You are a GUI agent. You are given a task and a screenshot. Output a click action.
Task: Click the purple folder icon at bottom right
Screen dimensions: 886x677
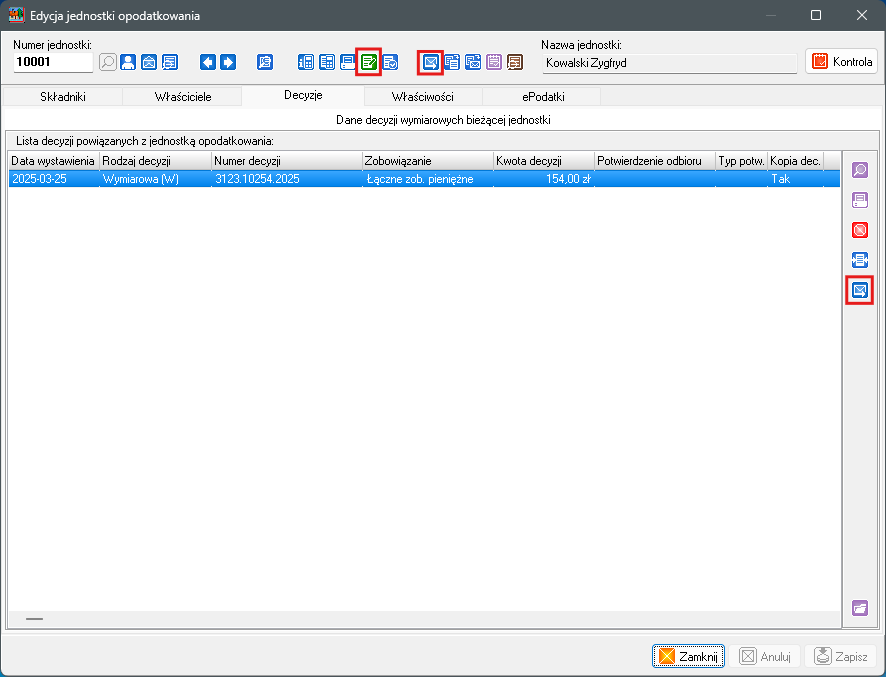point(859,608)
